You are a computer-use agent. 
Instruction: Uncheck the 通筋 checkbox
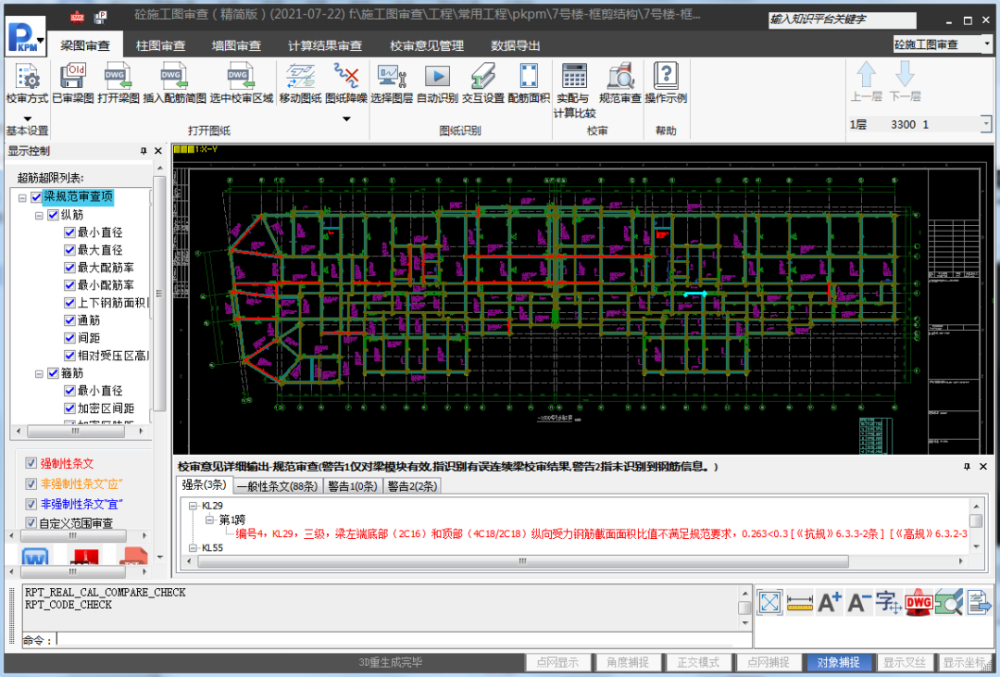coord(70,321)
